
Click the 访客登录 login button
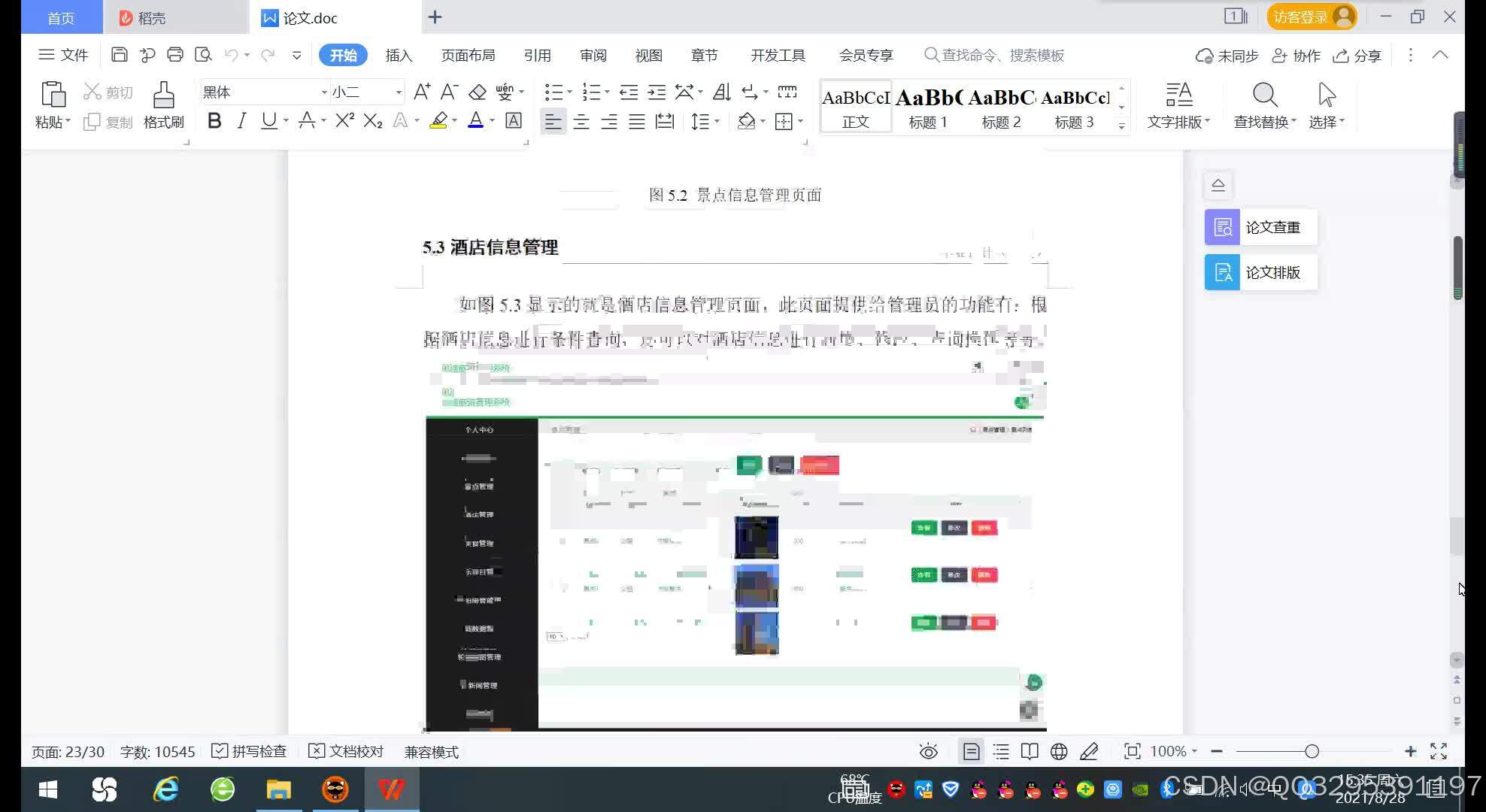[1312, 17]
